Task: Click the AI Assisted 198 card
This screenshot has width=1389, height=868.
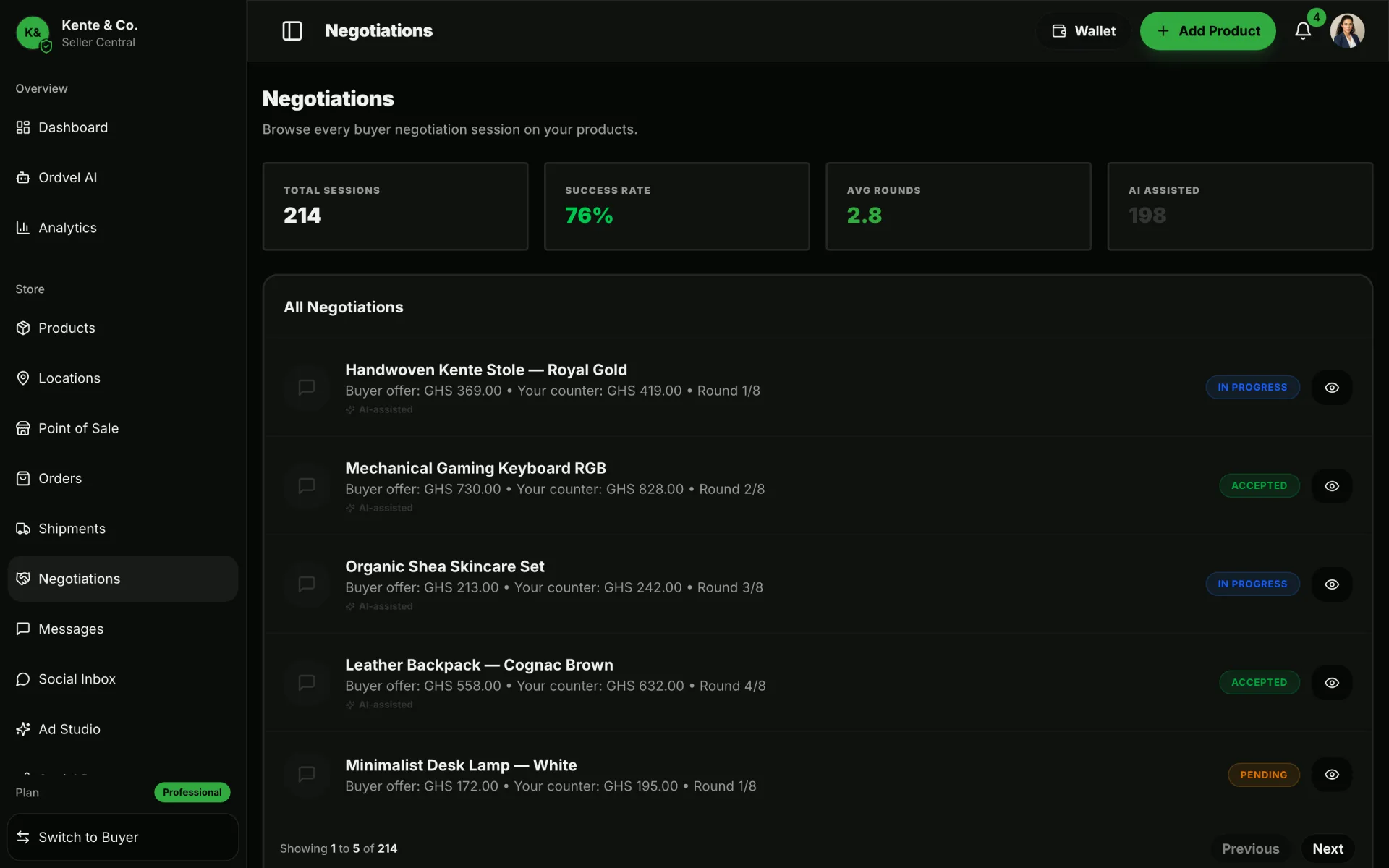Action: click(x=1240, y=207)
